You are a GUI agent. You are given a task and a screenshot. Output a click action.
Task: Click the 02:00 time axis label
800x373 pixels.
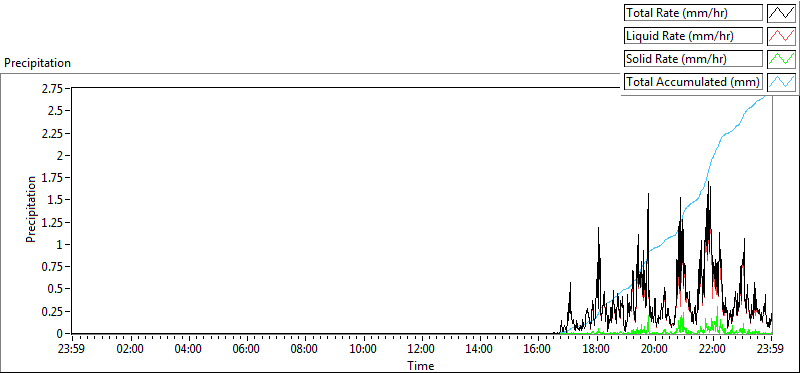(x=131, y=350)
